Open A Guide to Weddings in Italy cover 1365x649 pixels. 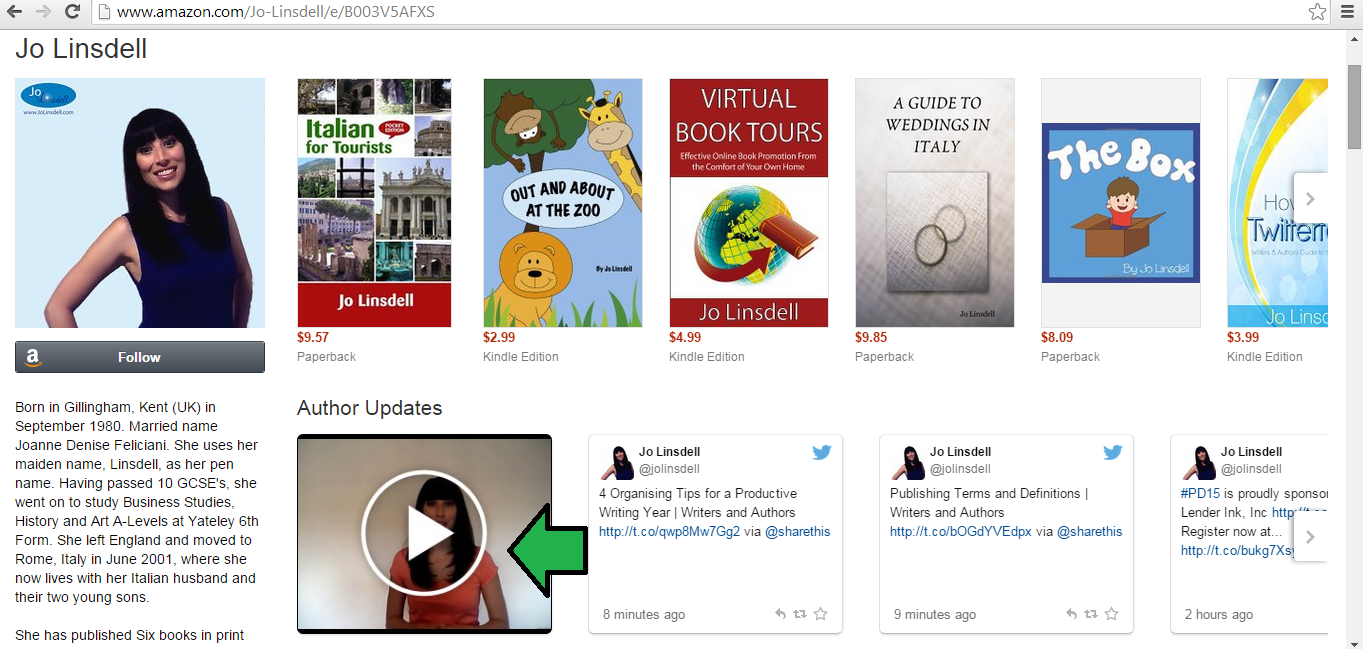pos(935,203)
